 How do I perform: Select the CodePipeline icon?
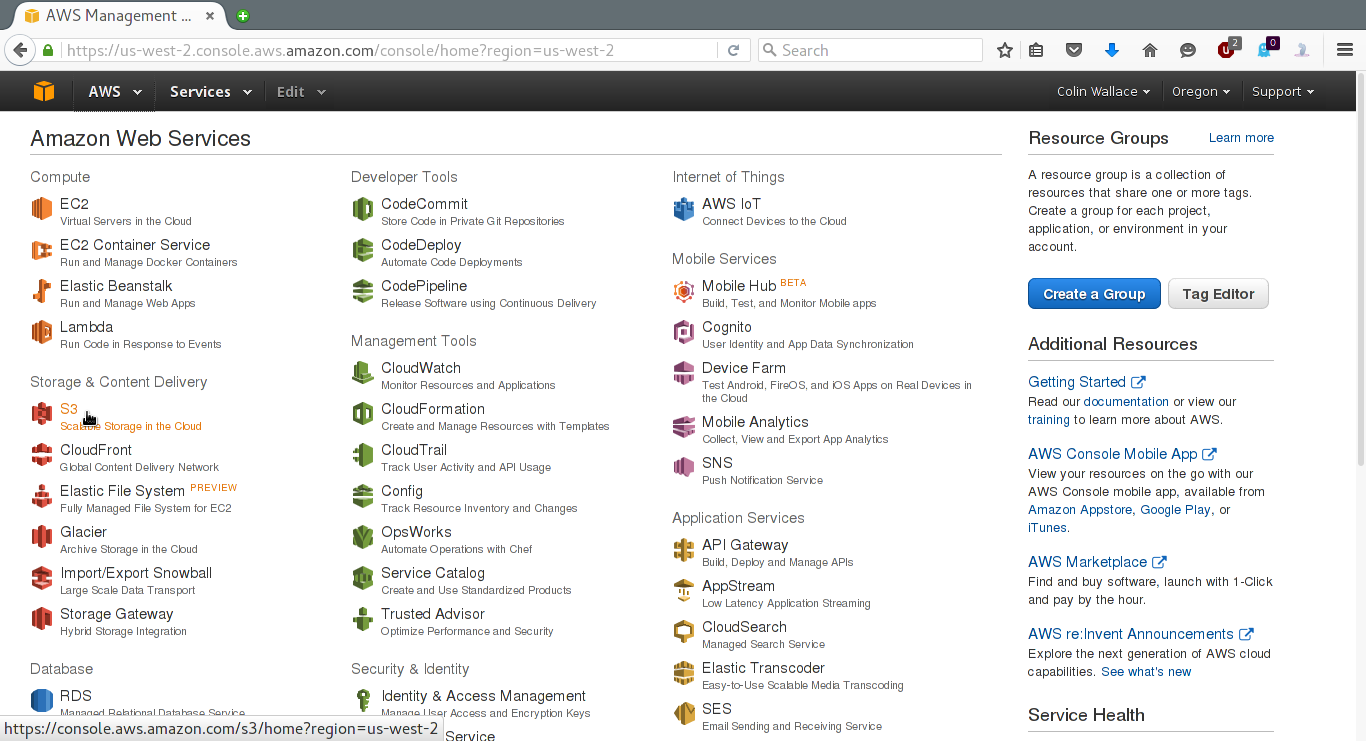[363, 291]
